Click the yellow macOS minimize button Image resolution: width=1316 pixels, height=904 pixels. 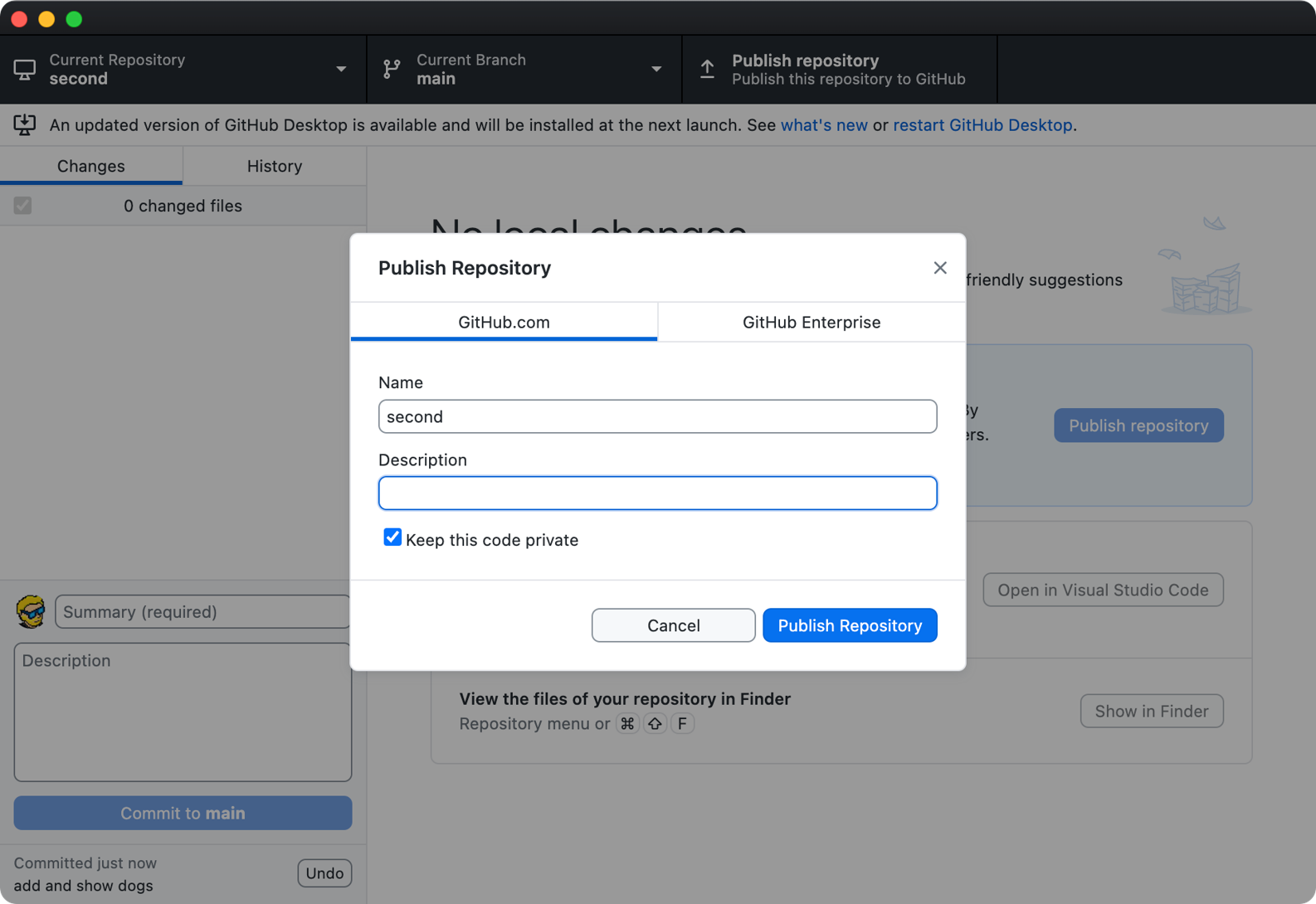(x=46, y=19)
